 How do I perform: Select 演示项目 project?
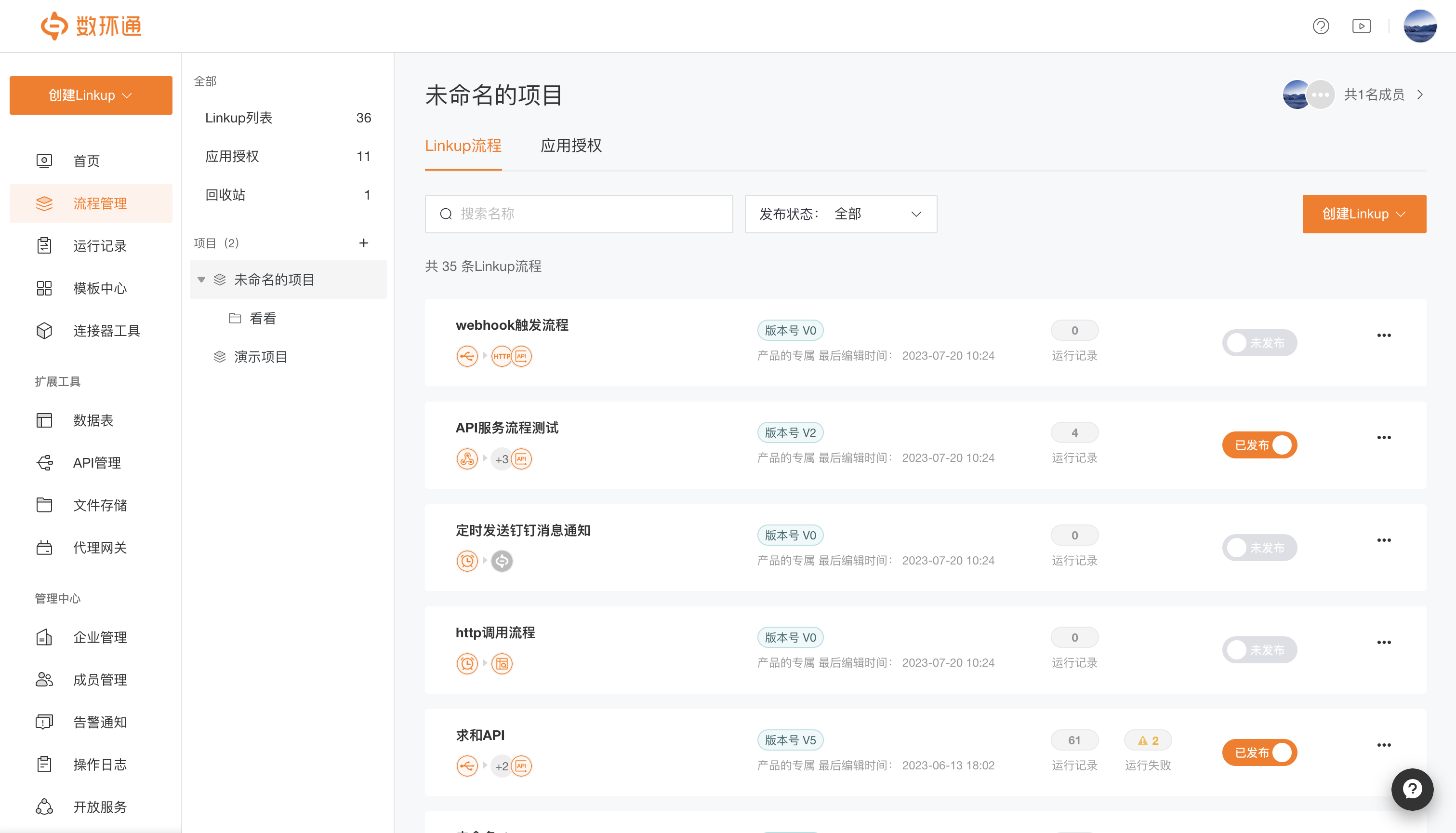pos(288,356)
